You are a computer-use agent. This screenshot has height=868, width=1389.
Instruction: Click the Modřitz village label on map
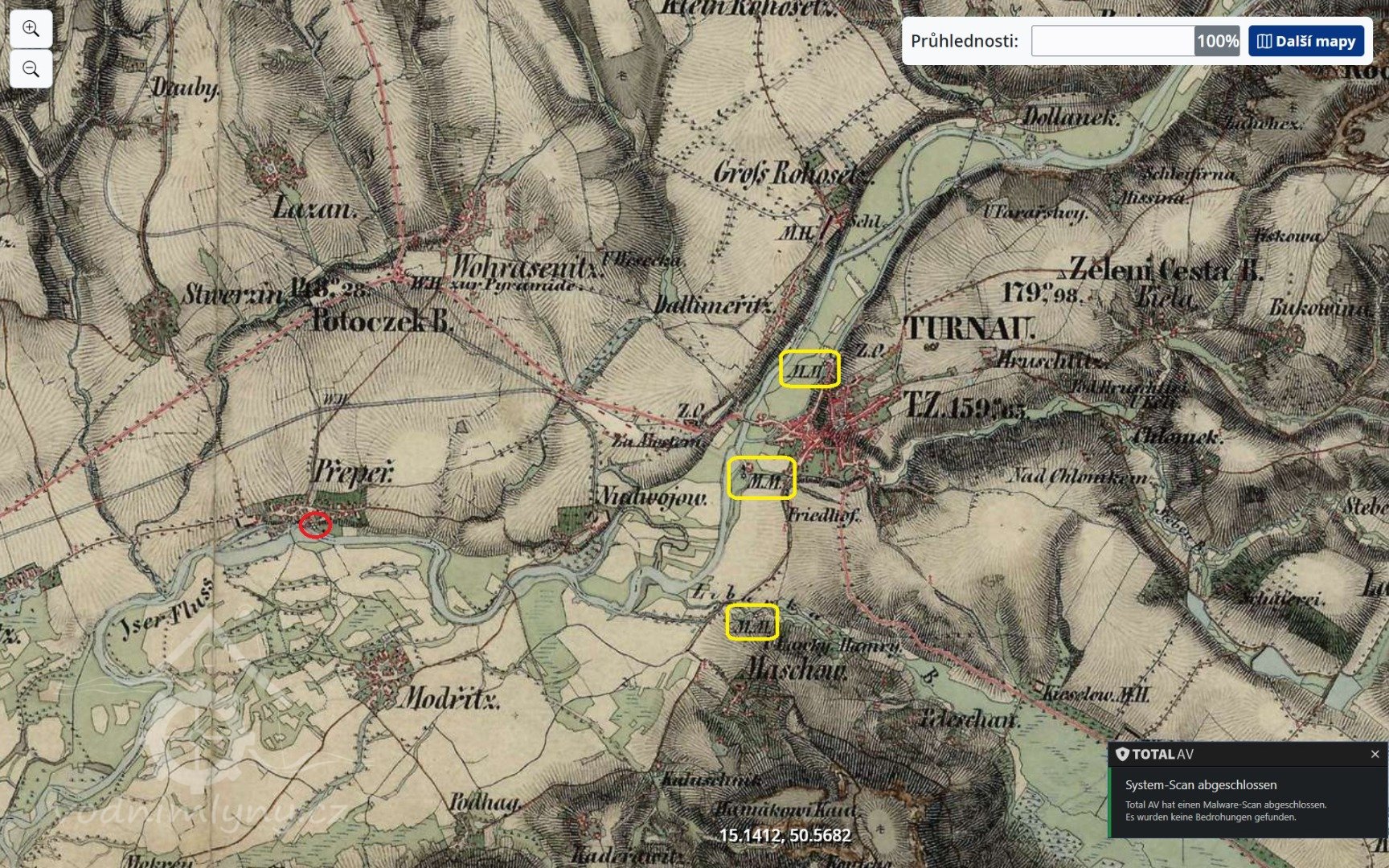(449, 698)
